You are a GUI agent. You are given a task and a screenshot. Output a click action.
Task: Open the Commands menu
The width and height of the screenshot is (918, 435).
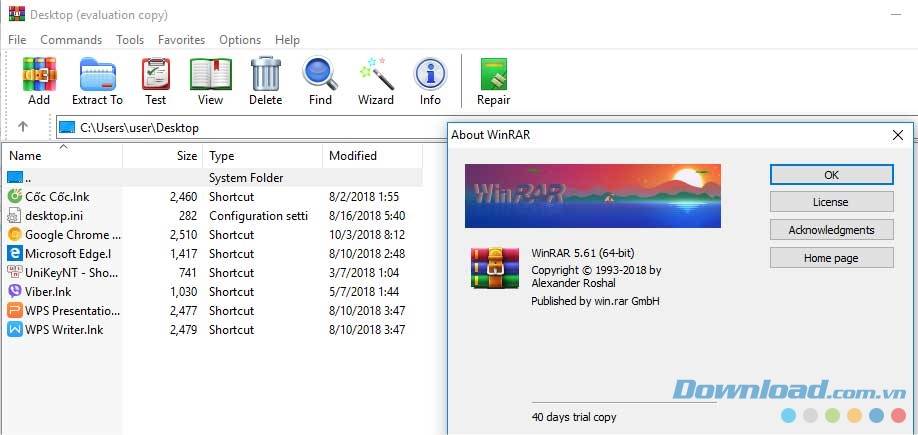point(71,40)
